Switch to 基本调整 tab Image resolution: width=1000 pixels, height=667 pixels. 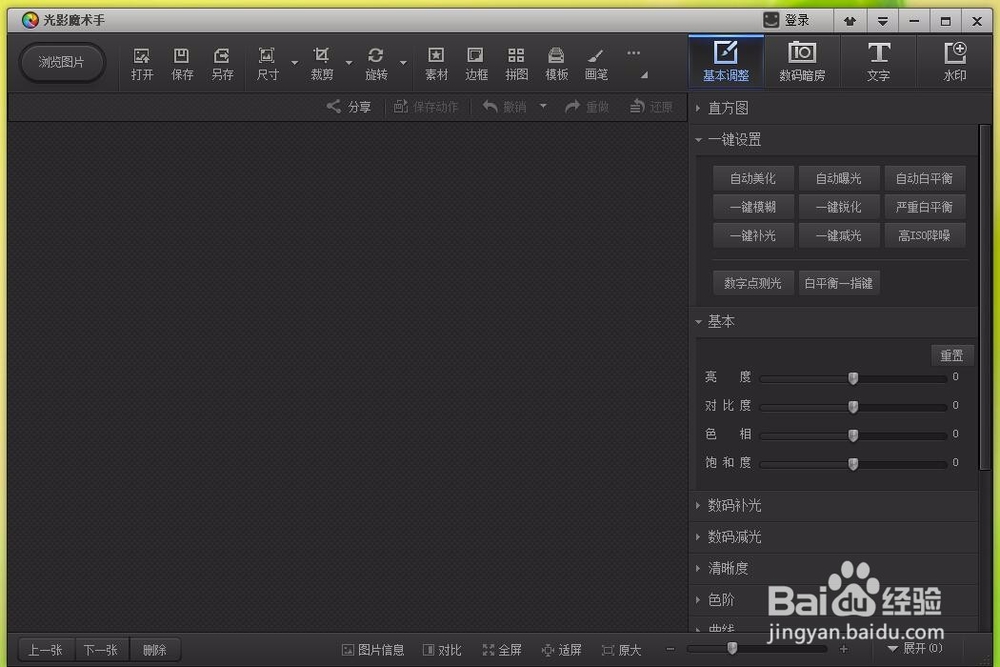tap(726, 61)
